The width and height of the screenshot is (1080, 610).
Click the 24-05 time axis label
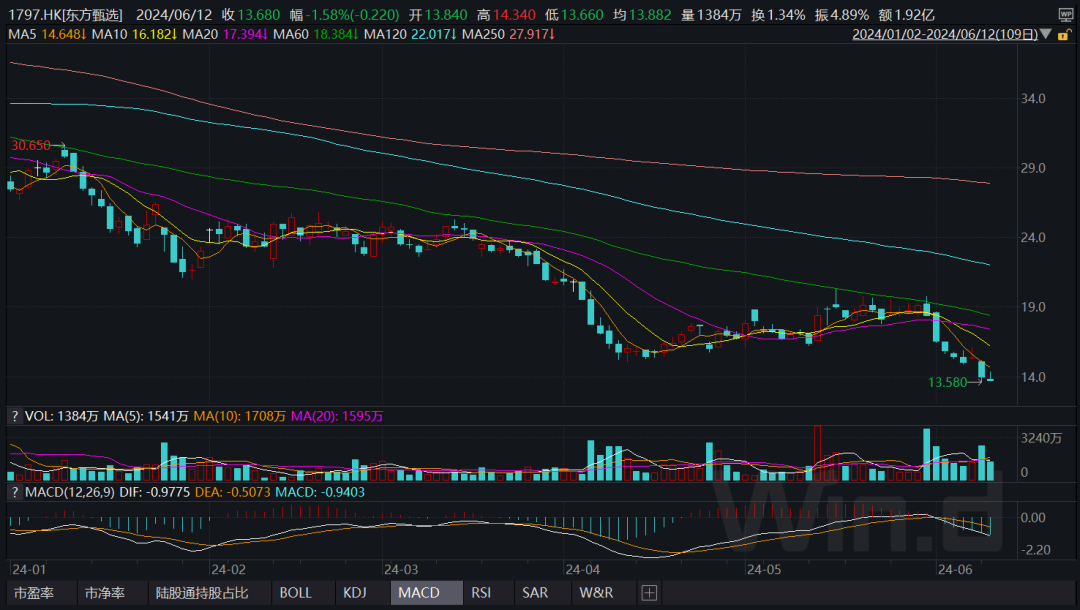click(765, 569)
